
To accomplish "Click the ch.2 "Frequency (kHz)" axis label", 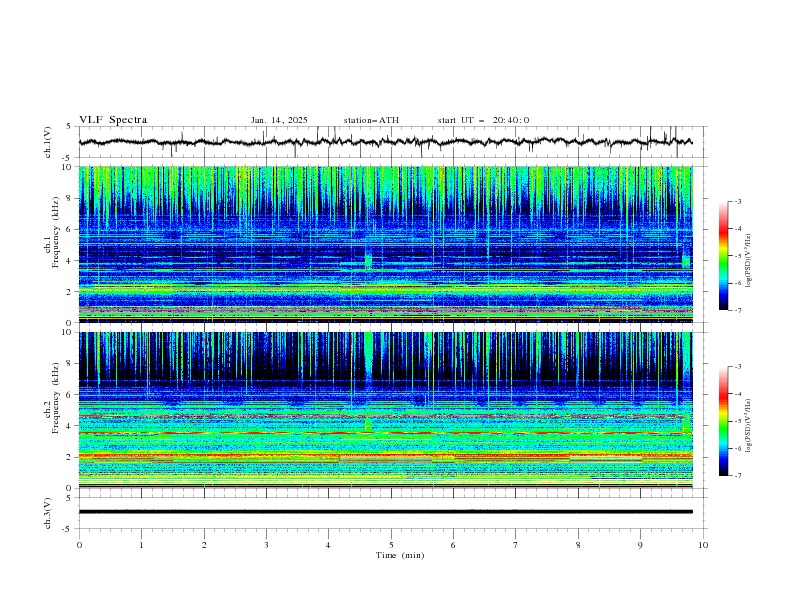I will click(56, 398).
